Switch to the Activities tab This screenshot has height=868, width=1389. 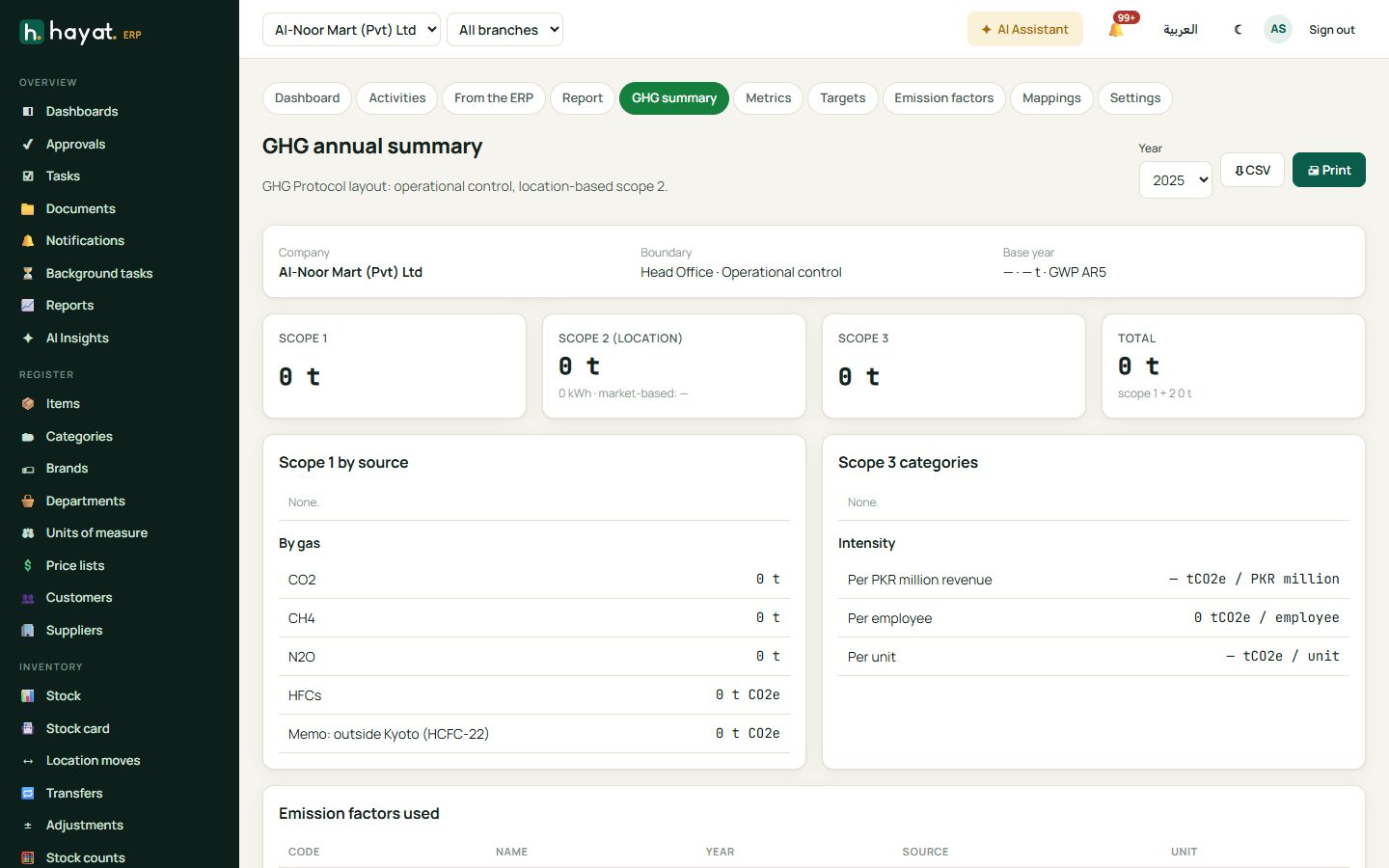[x=396, y=98]
